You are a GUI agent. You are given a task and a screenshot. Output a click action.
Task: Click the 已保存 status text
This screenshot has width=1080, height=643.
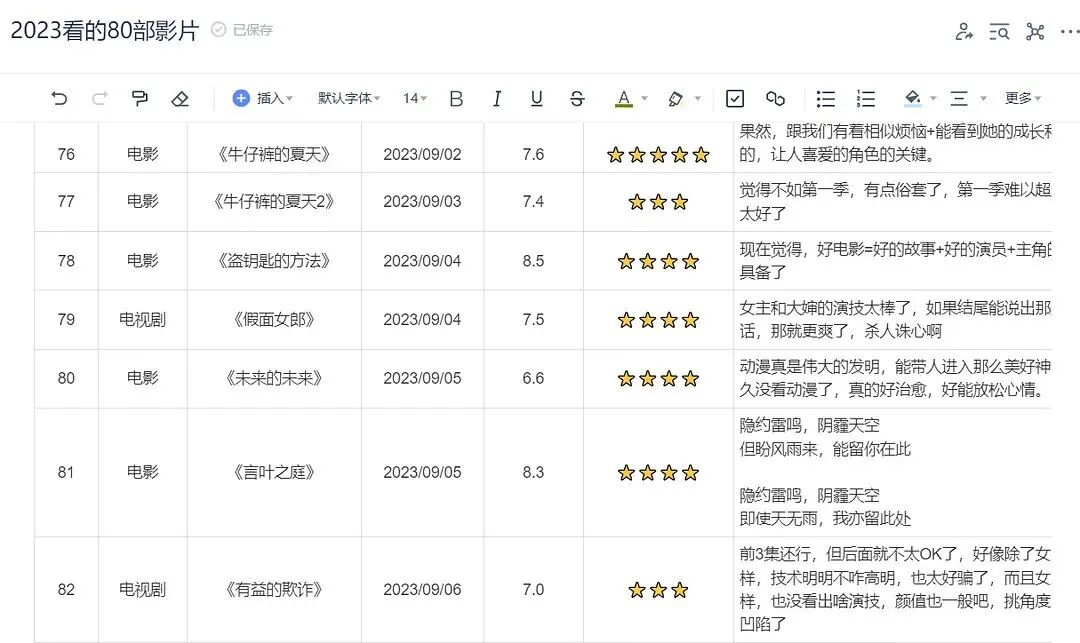point(253,30)
